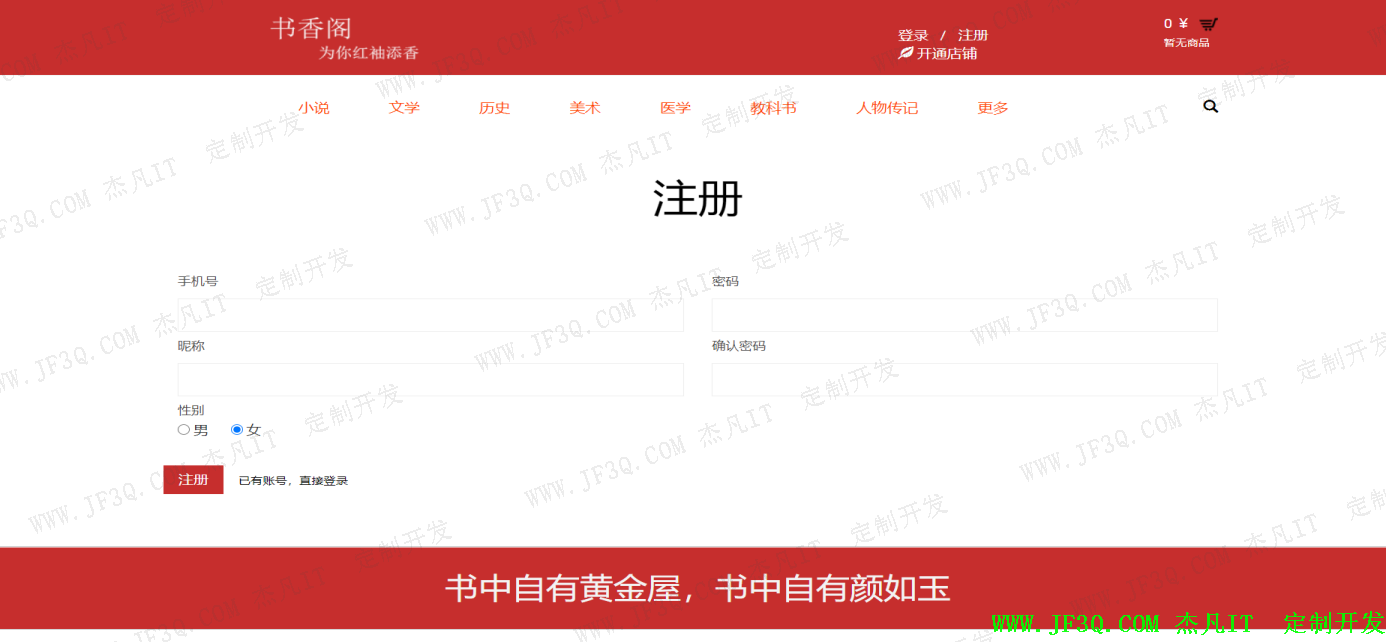Browse the 历史 category
The width and height of the screenshot is (1386, 642).
[494, 108]
